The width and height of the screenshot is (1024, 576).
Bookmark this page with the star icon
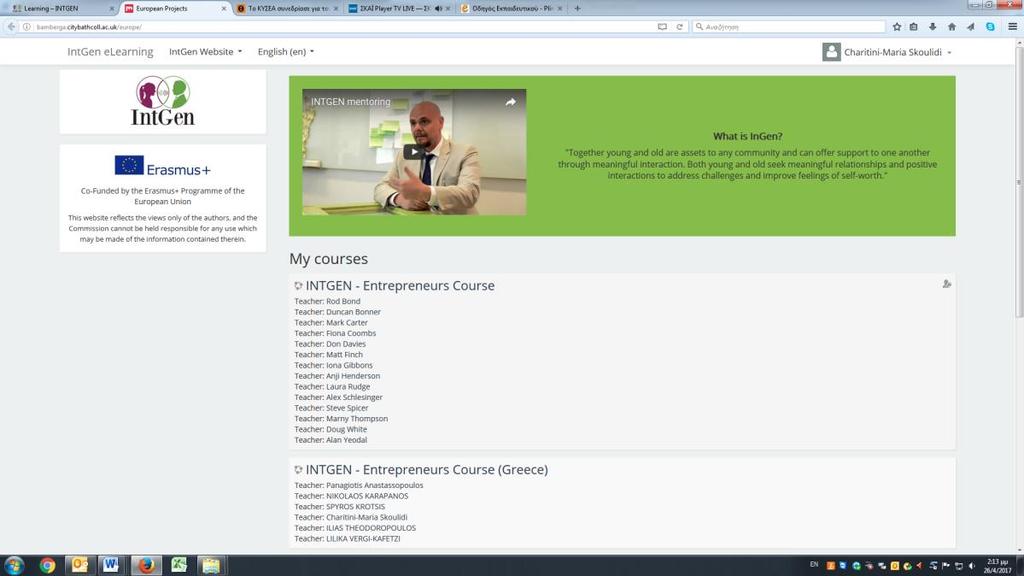pyautogui.click(x=897, y=27)
